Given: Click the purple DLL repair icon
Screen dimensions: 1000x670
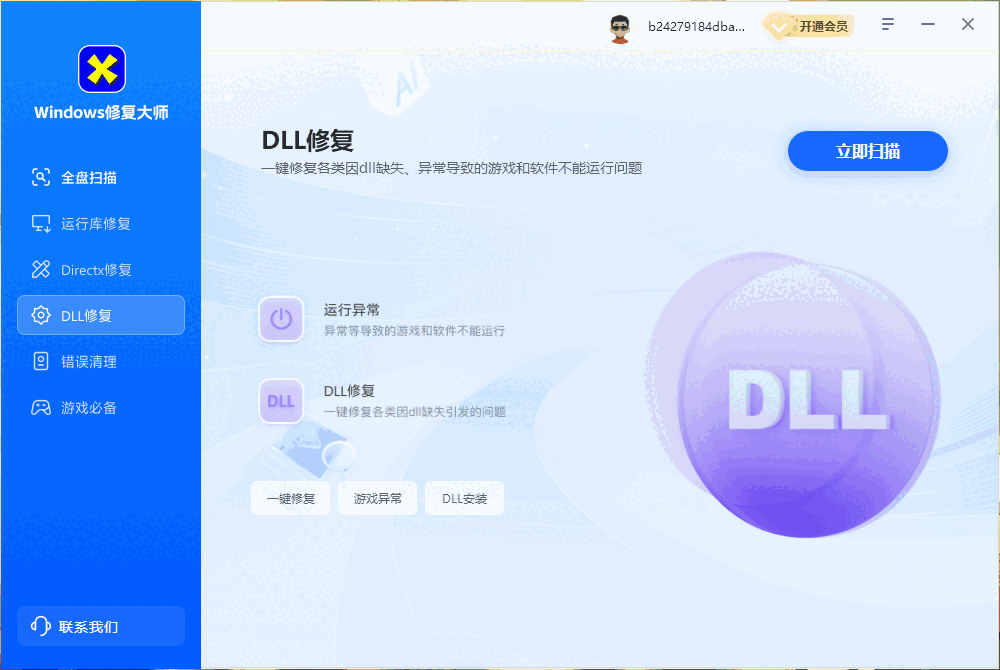Looking at the screenshot, I should click(x=281, y=400).
